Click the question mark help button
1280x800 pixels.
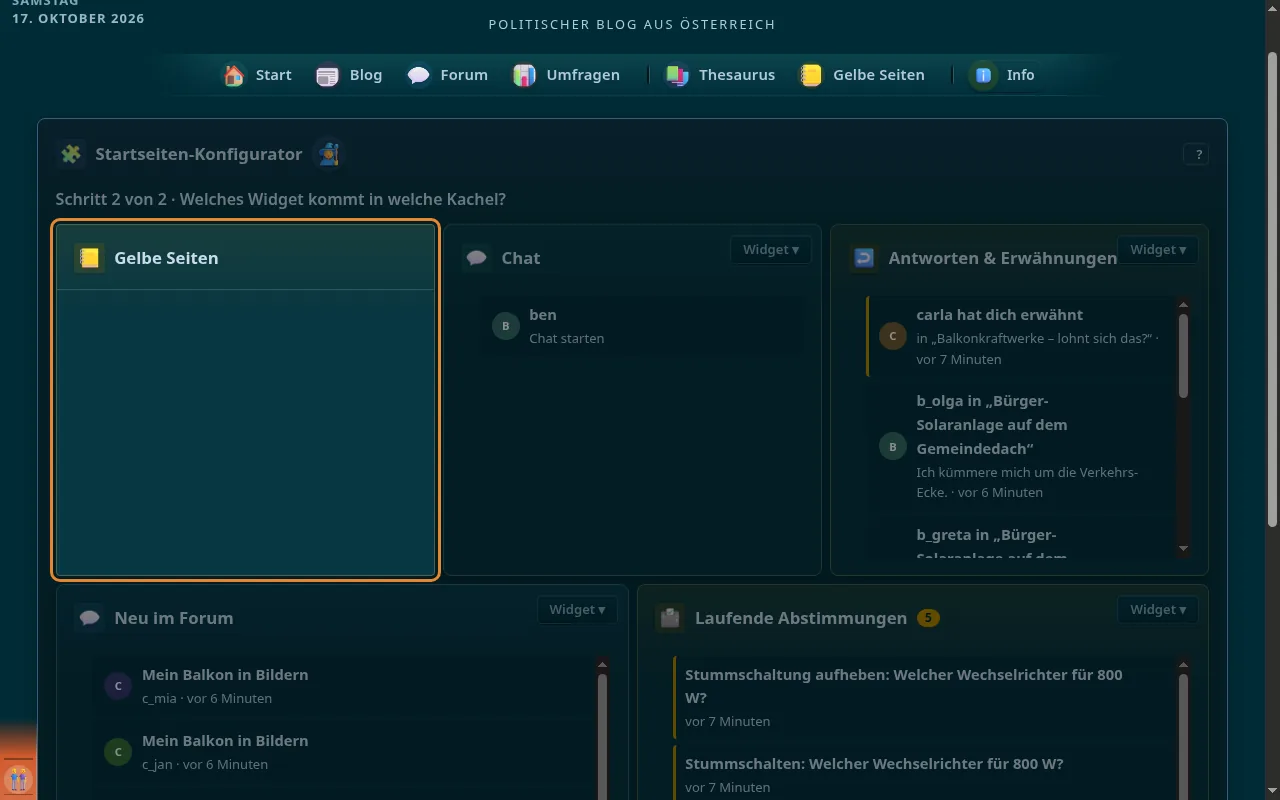click(1197, 154)
